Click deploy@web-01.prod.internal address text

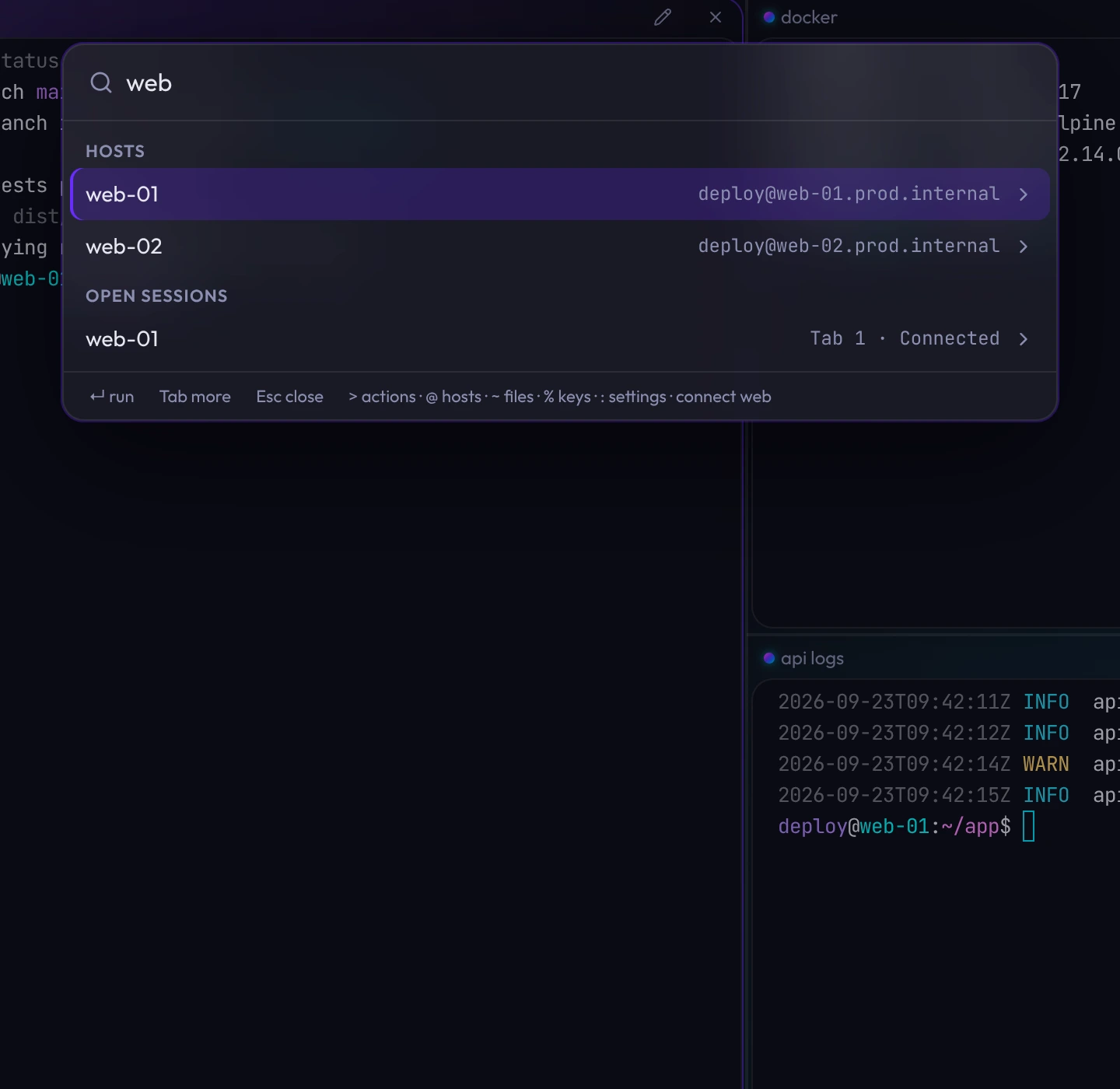tap(849, 194)
